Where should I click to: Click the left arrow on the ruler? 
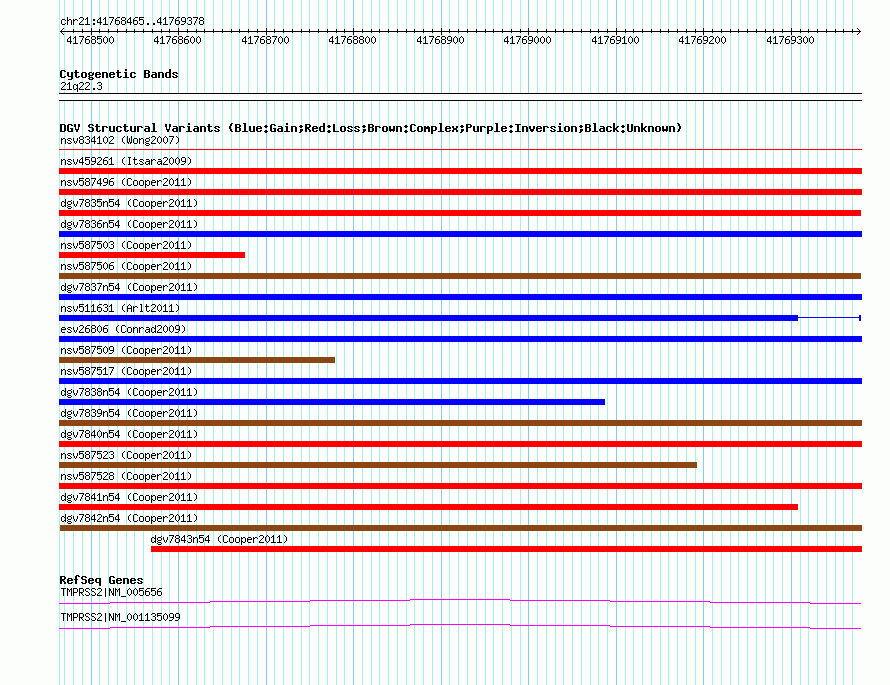point(62,31)
